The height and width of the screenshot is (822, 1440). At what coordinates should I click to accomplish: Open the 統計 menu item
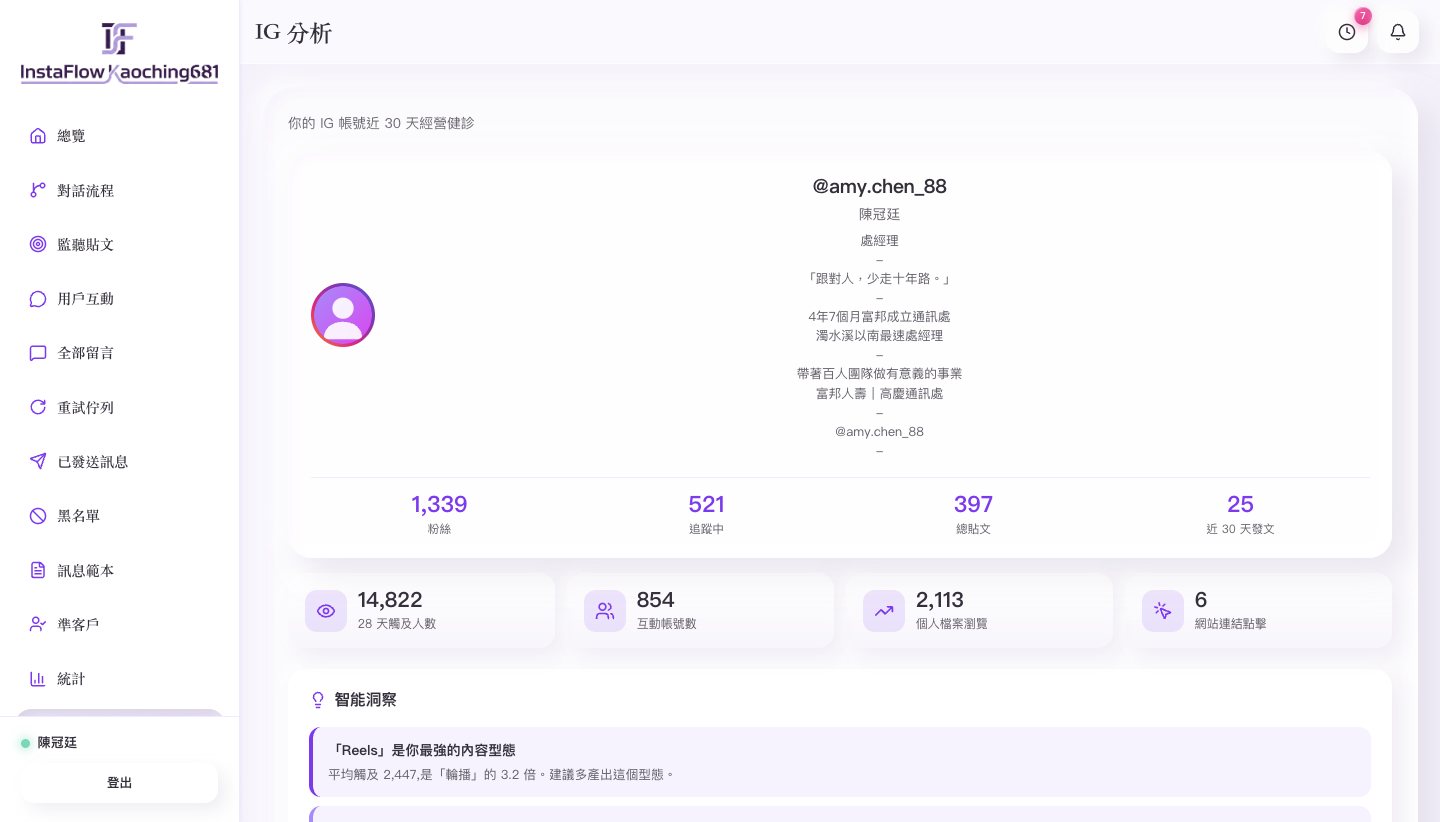coord(119,678)
